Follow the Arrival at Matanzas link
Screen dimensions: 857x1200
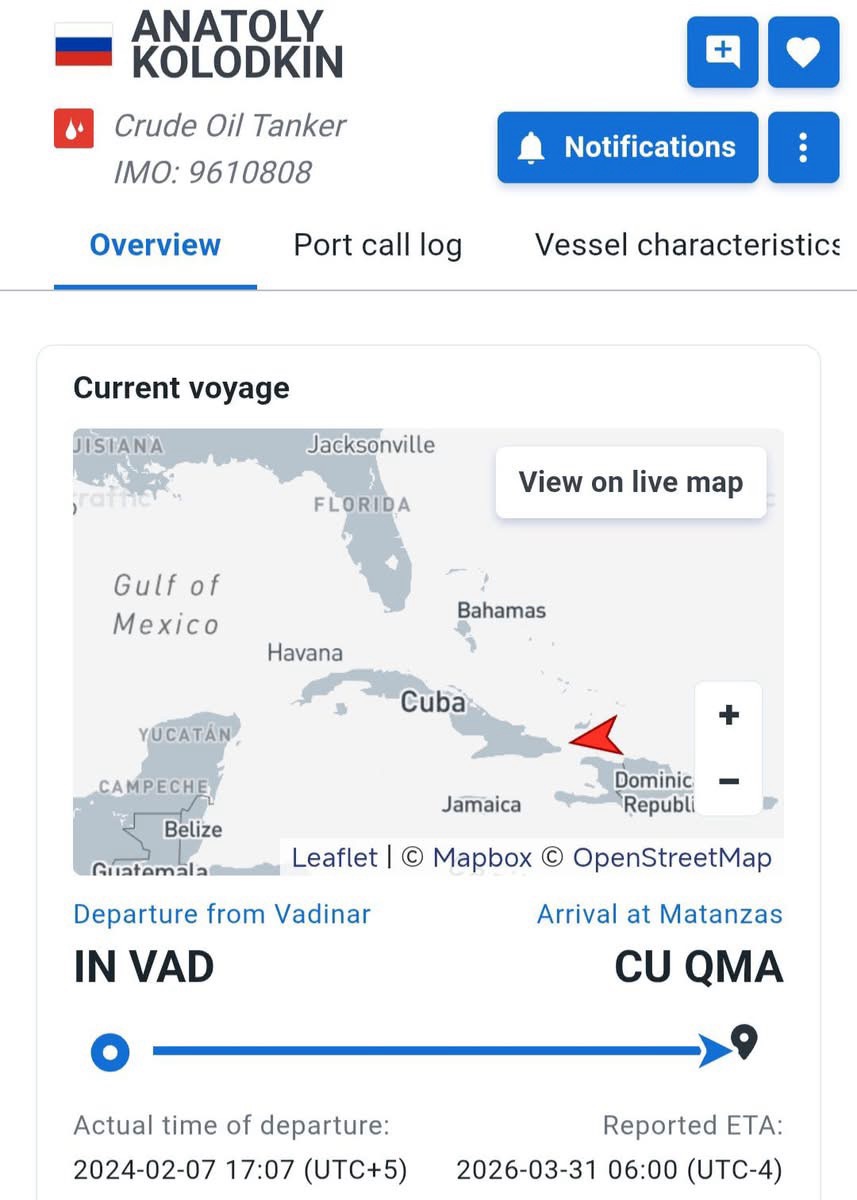click(659, 914)
